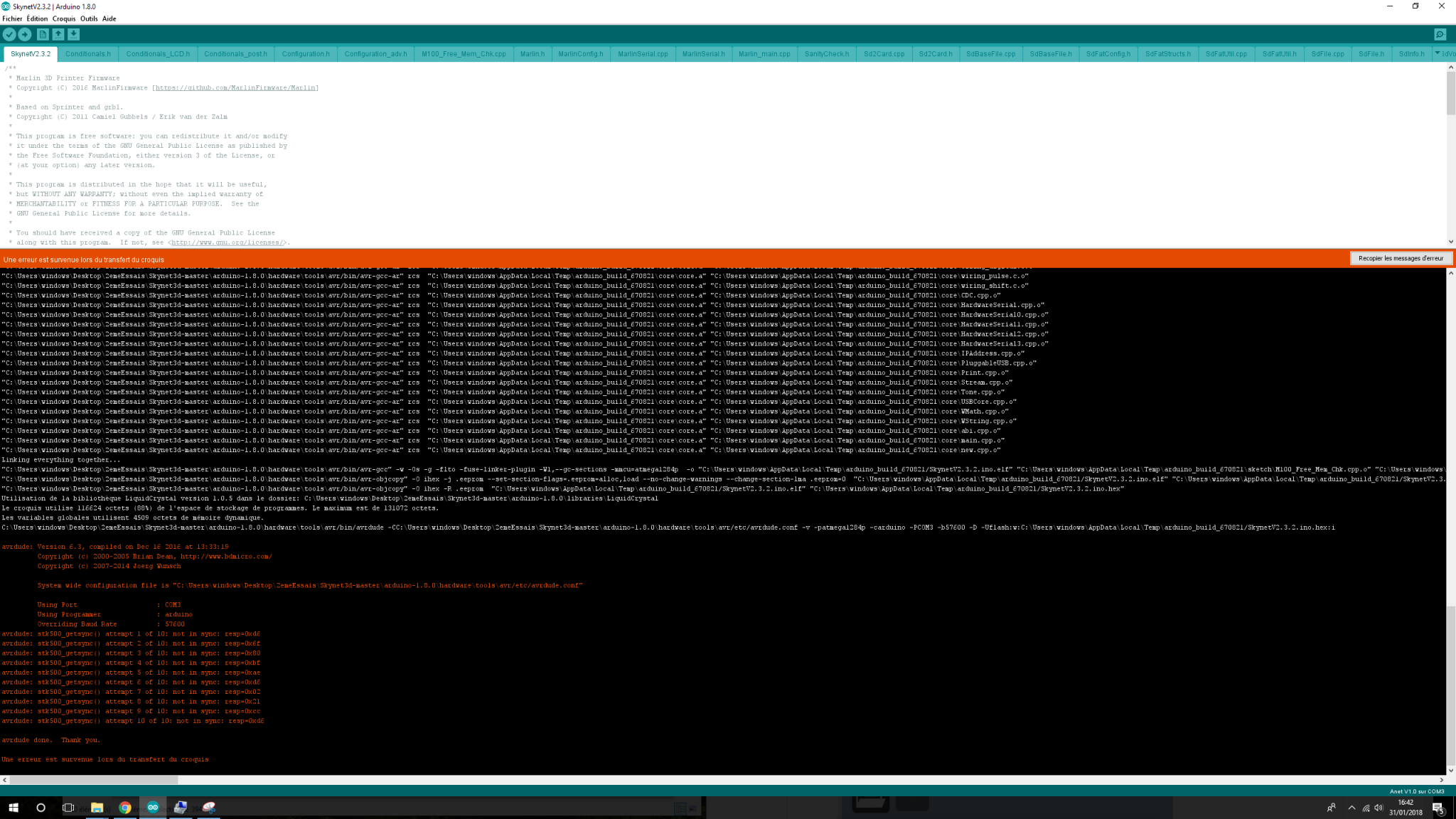1456x819 pixels.
Task: Click the Save sketch down-arrow icon
Action: (x=74, y=34)
